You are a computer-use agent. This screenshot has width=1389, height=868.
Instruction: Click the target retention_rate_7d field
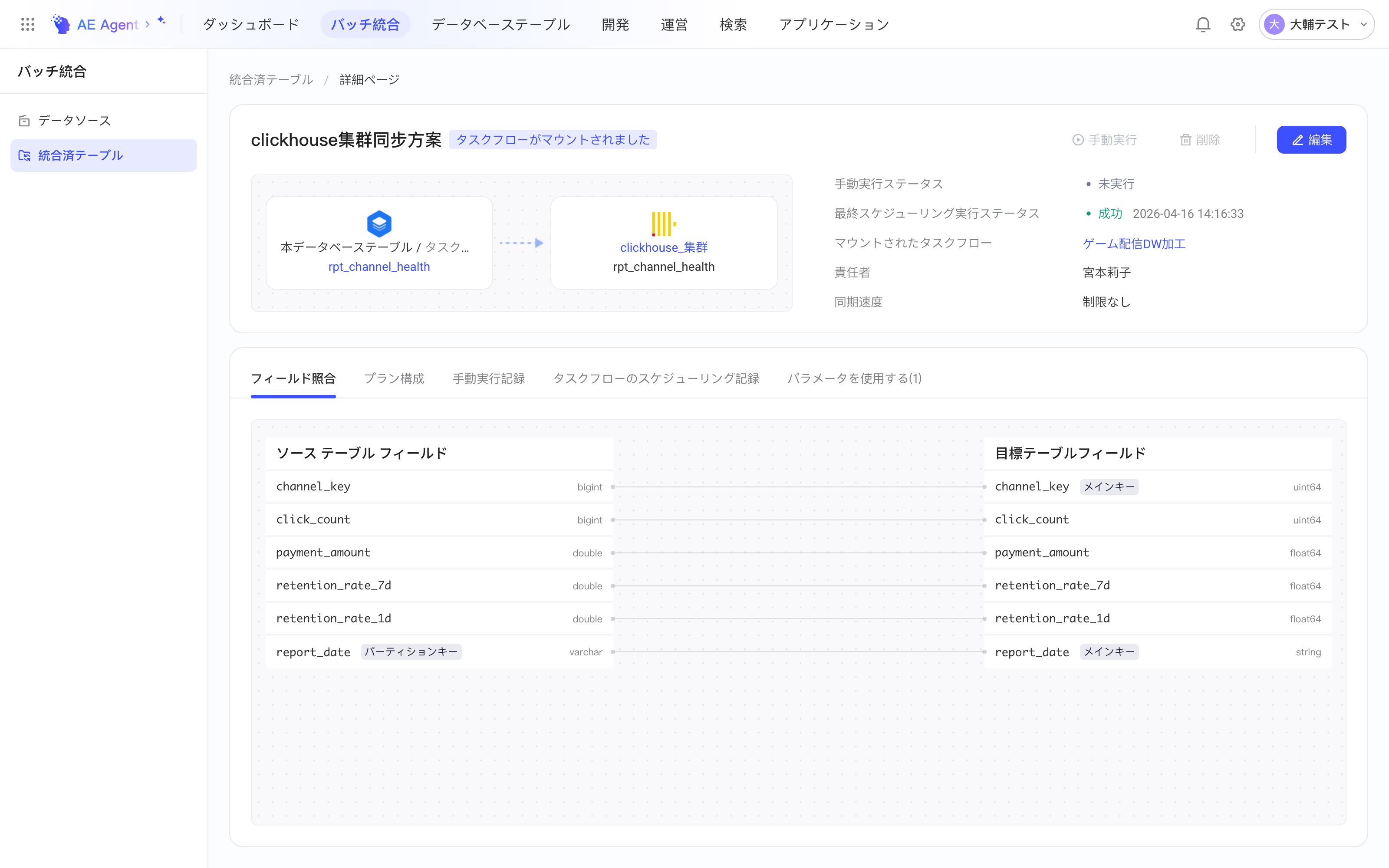(1157, 585)
